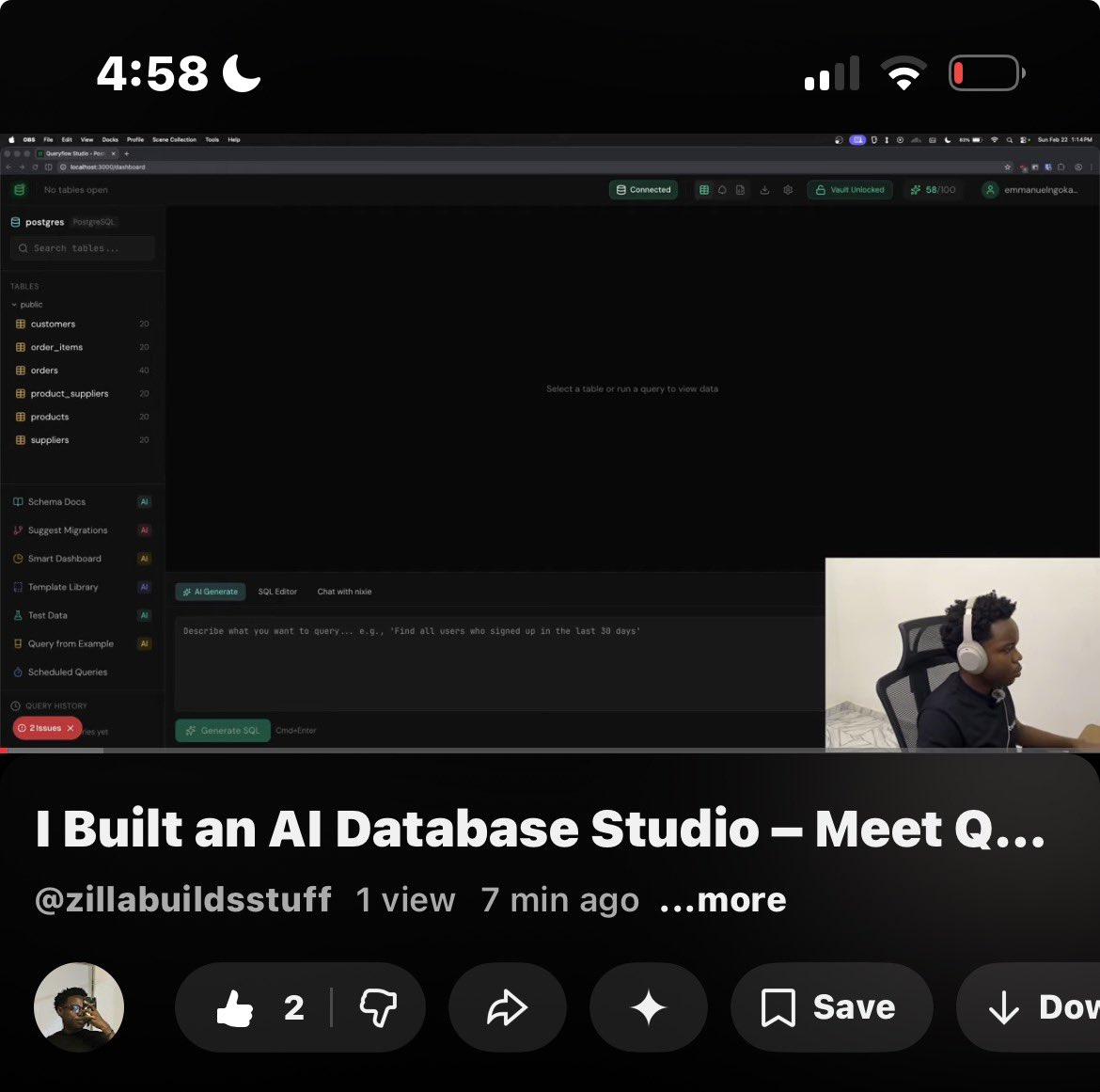This screenshot has width=1100, height=1092.
Task: Seek along the red video progress bar
Action: point(550,751)
